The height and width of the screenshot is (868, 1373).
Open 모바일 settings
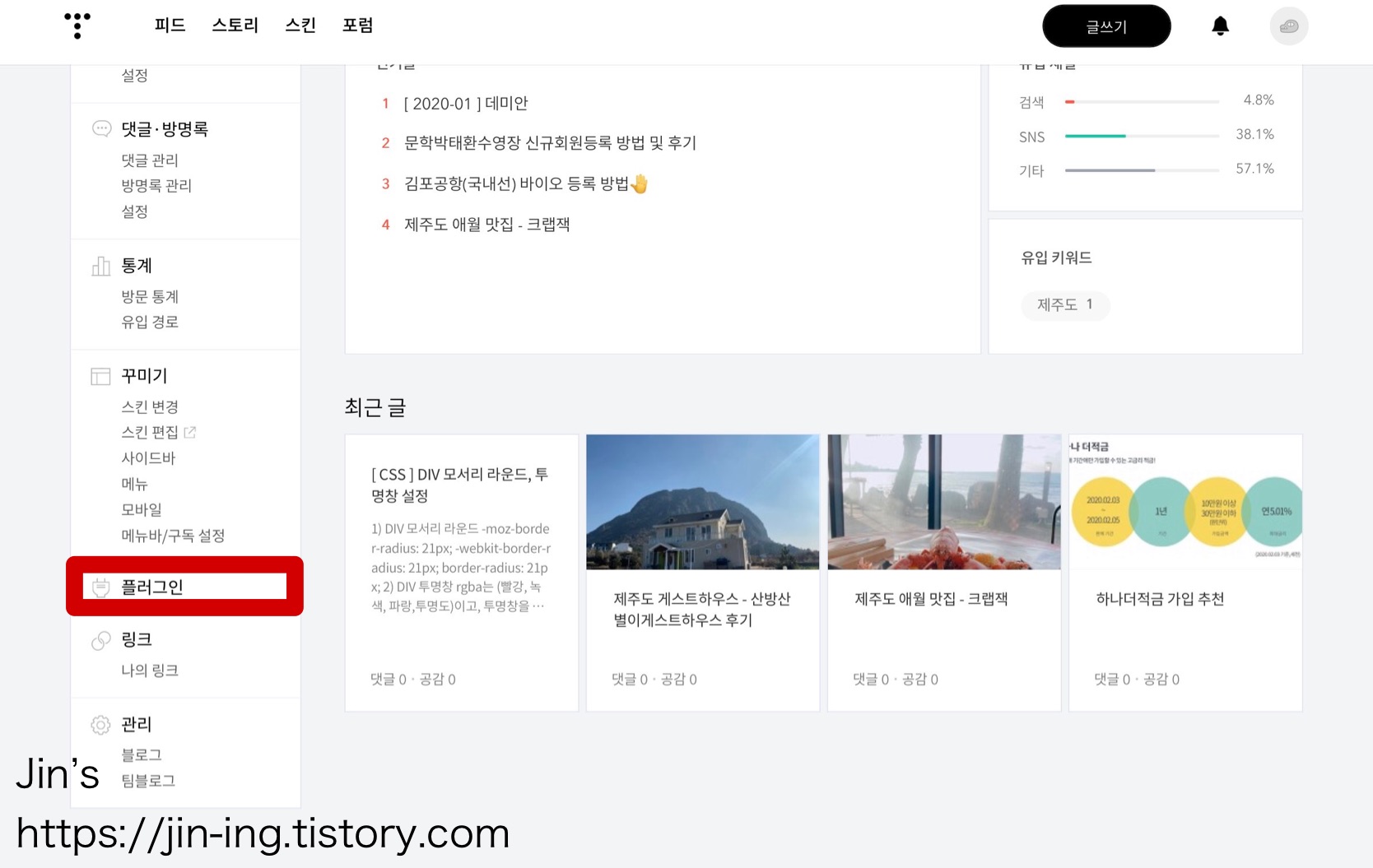coord(142,509)
